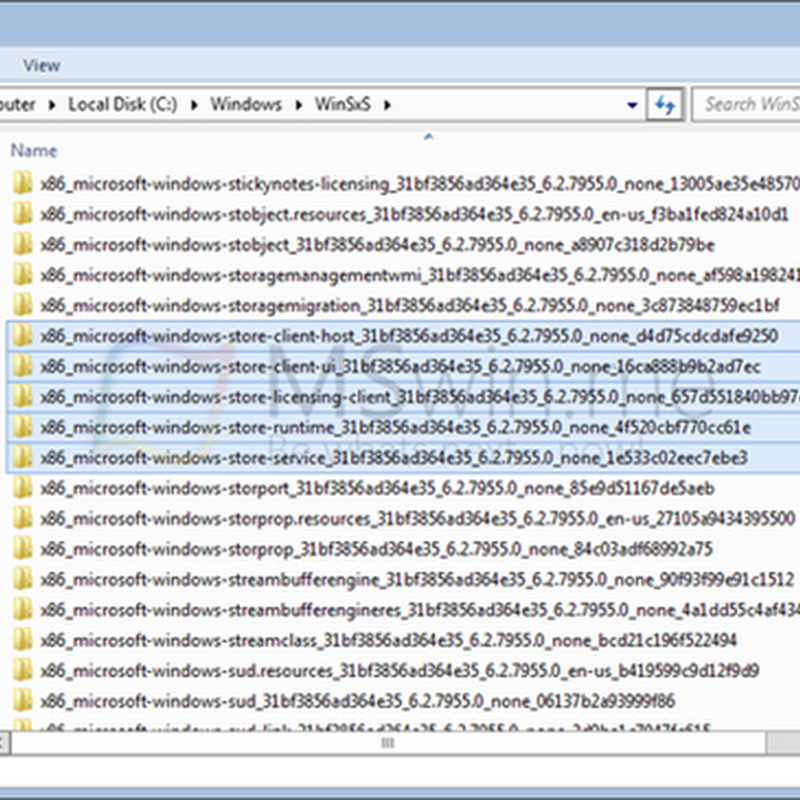
Task: Sort by the Name column header
Action: pos(34,151)
